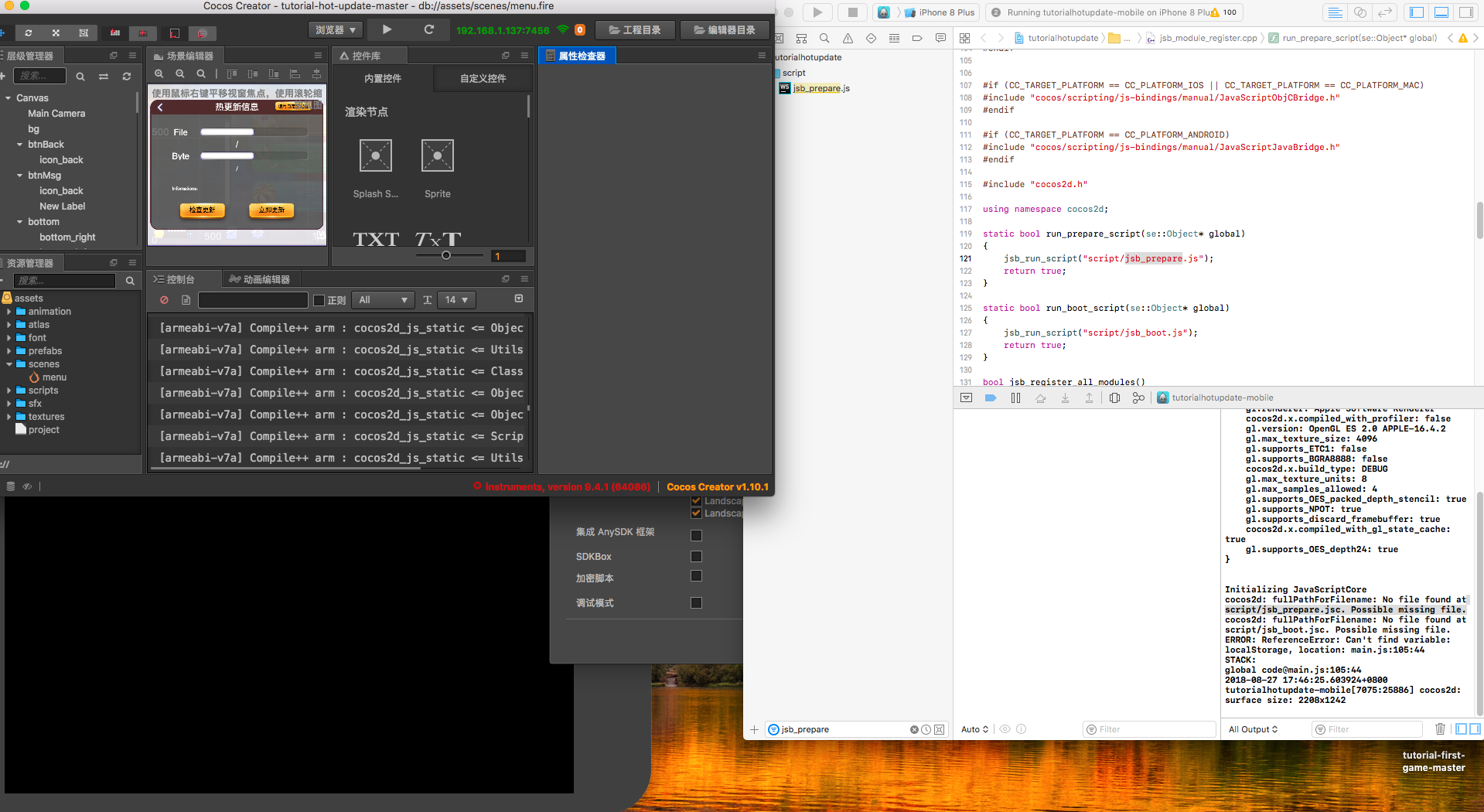Viewport: 1484px width, 812px height.
Task: Click the Xcode console Filter field
Action: tap(1367, 729)
